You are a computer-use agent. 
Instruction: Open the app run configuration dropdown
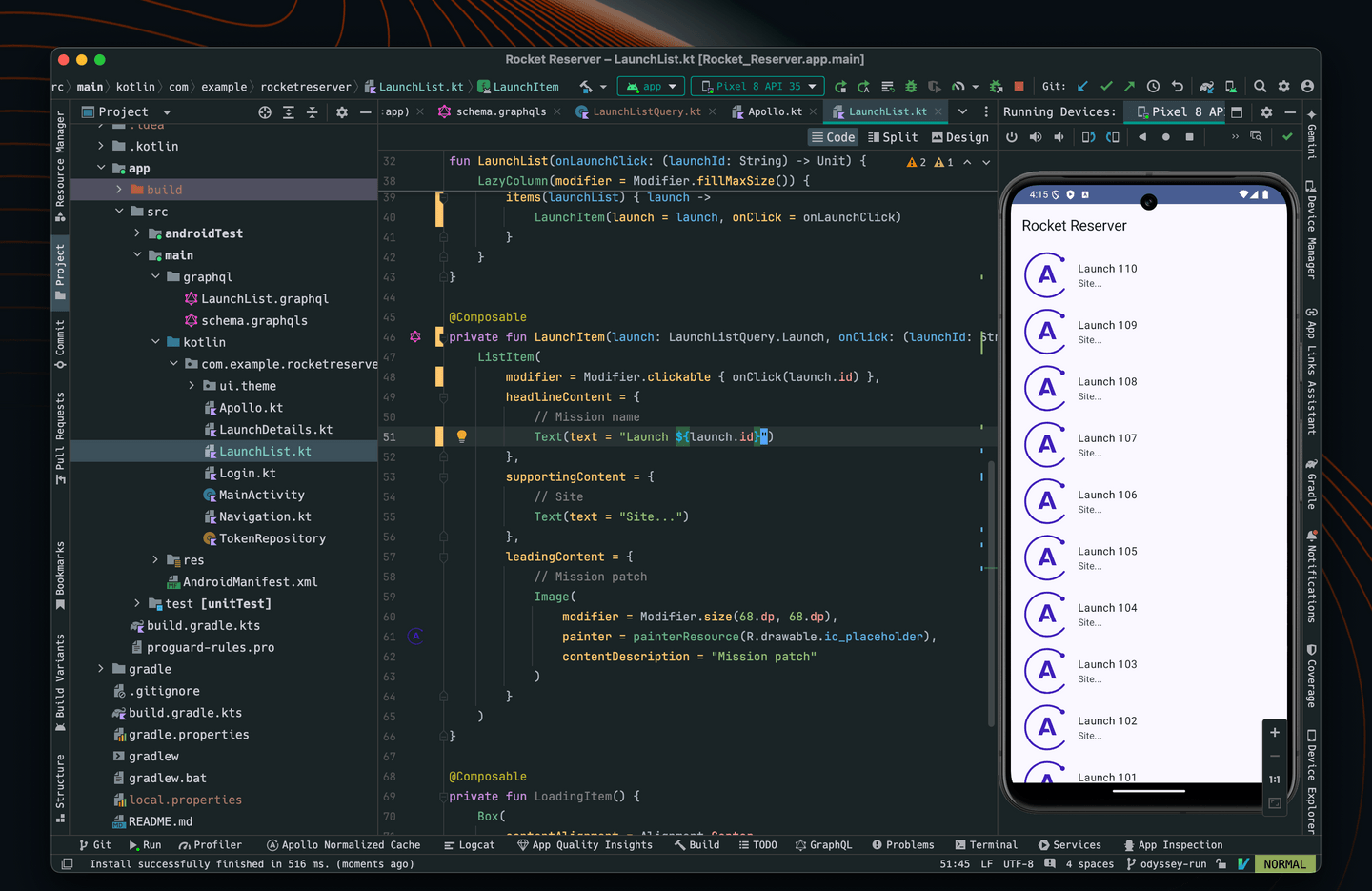point(651,86)
